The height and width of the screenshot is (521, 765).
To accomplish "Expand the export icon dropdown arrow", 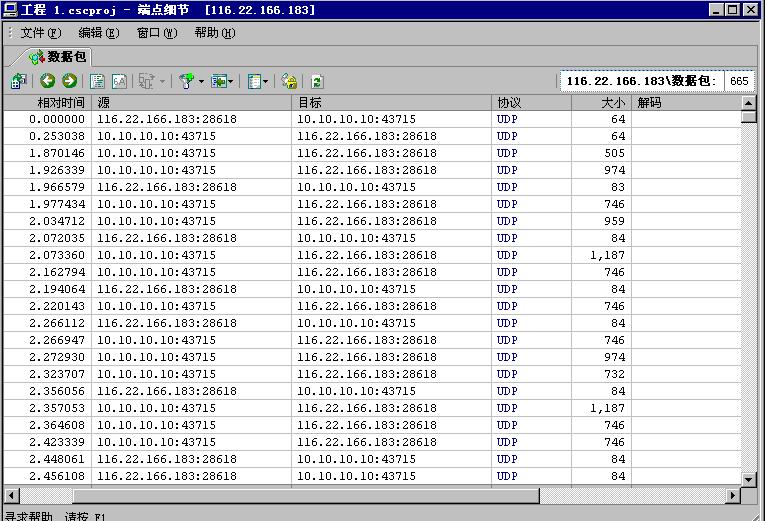I will (x=232, y=81).
